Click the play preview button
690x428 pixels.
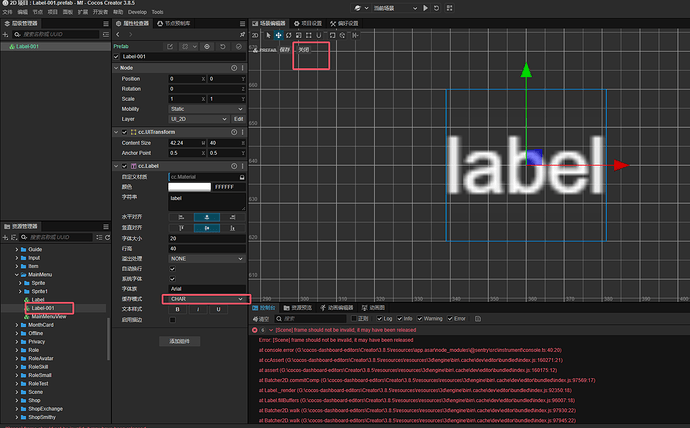pos(426,8)
